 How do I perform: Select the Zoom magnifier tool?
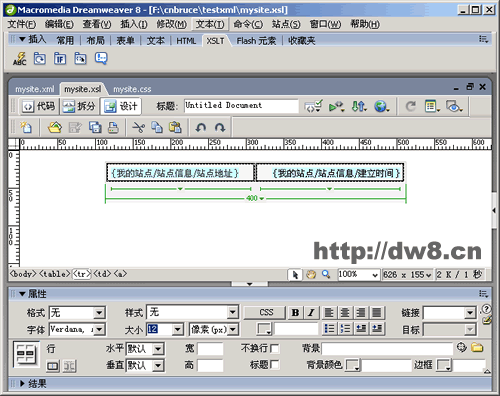326,274
